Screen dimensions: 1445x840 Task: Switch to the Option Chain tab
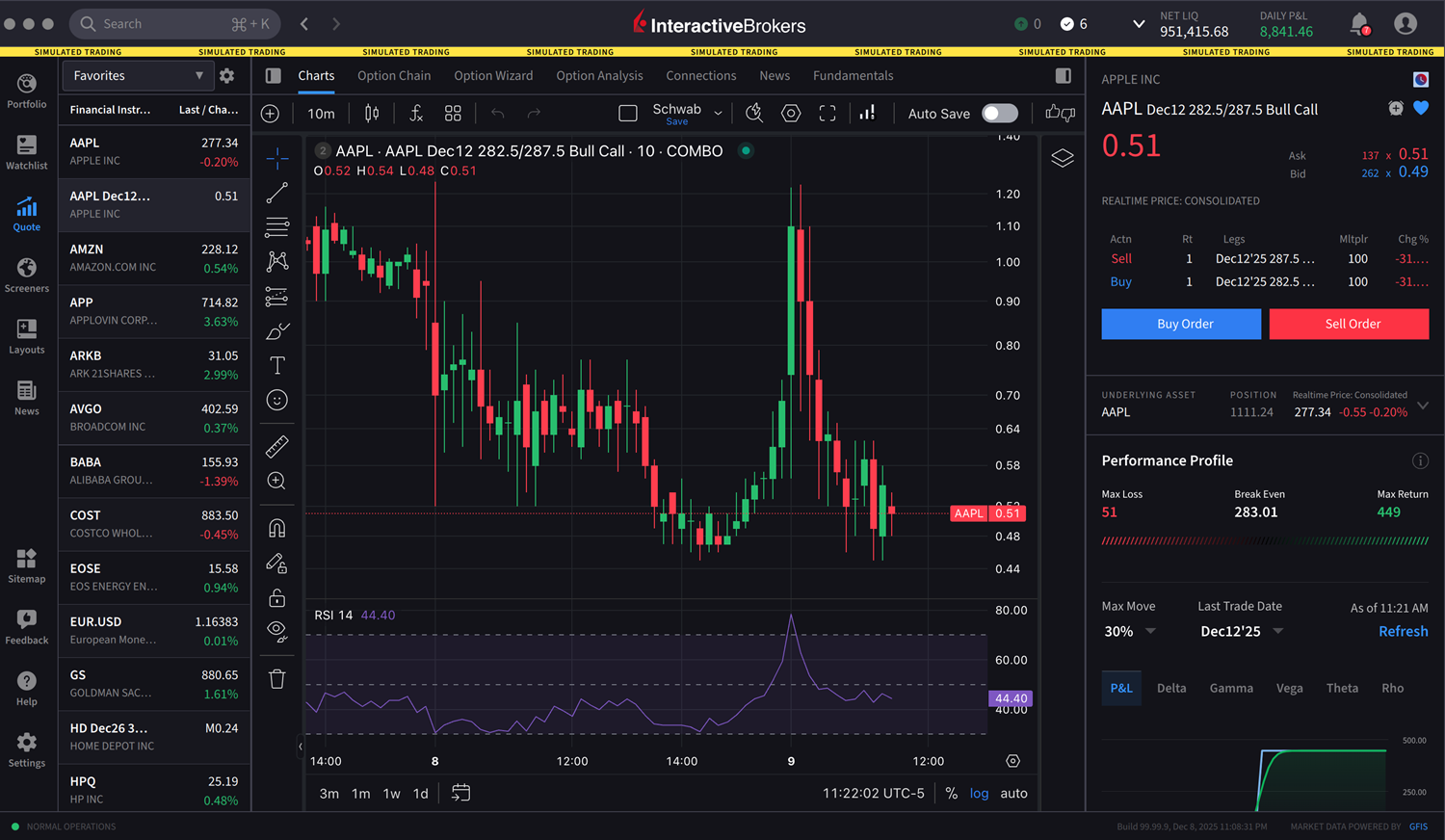394,76
